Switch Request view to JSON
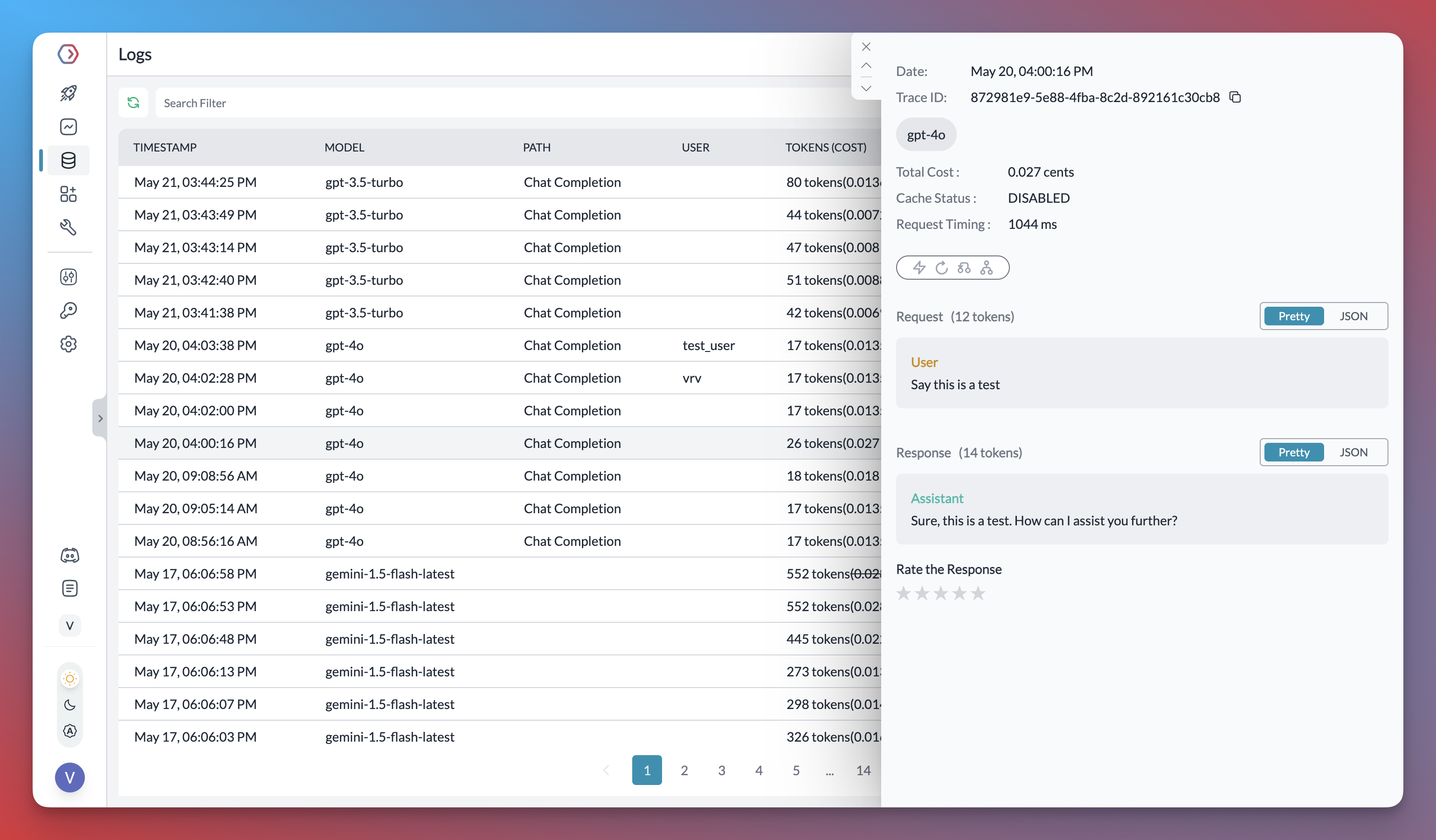 tap(1353, 317)
